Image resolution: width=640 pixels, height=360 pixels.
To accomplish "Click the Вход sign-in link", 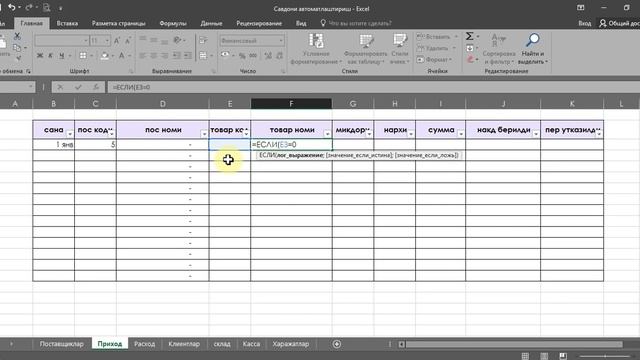I will point(584,23).
